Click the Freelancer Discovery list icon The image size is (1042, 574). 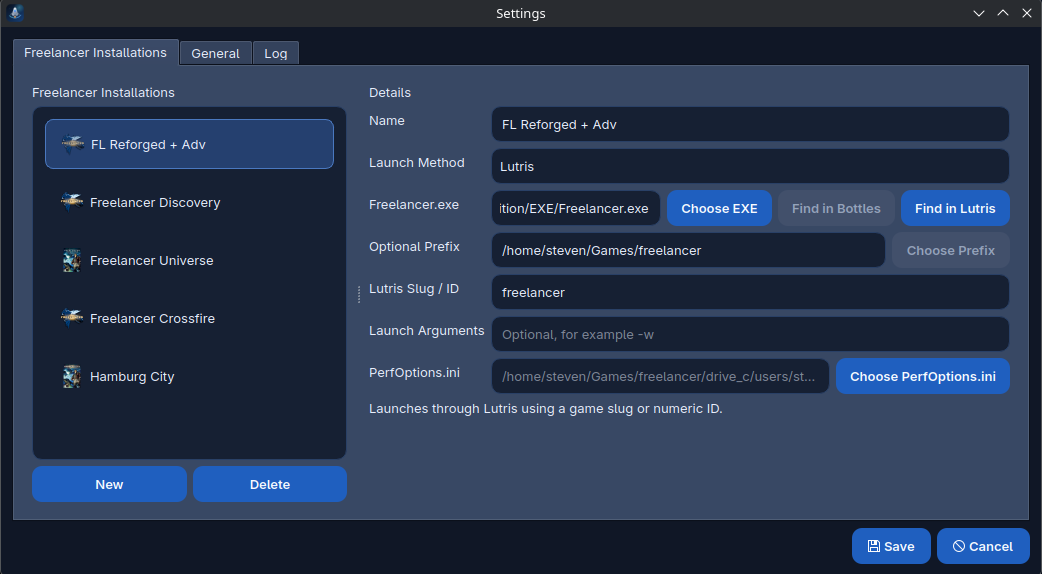pyautogui.click(x=72, y=202)
